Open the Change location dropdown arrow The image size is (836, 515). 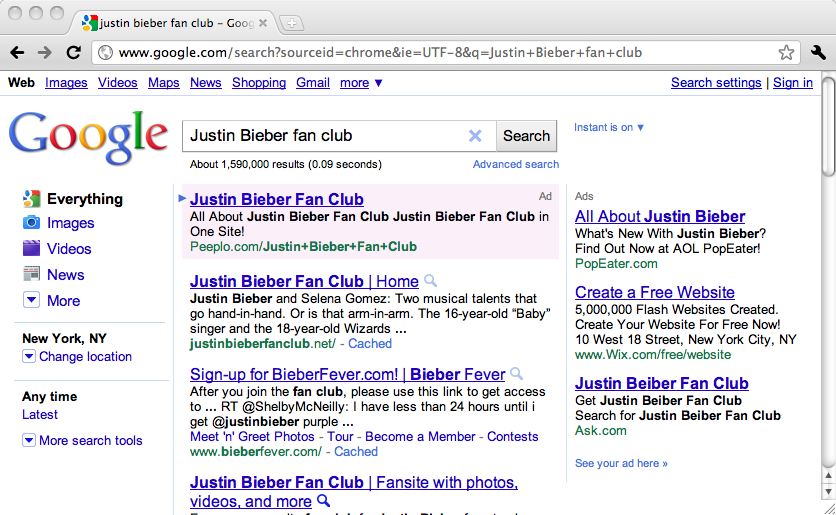coord(29,356)
